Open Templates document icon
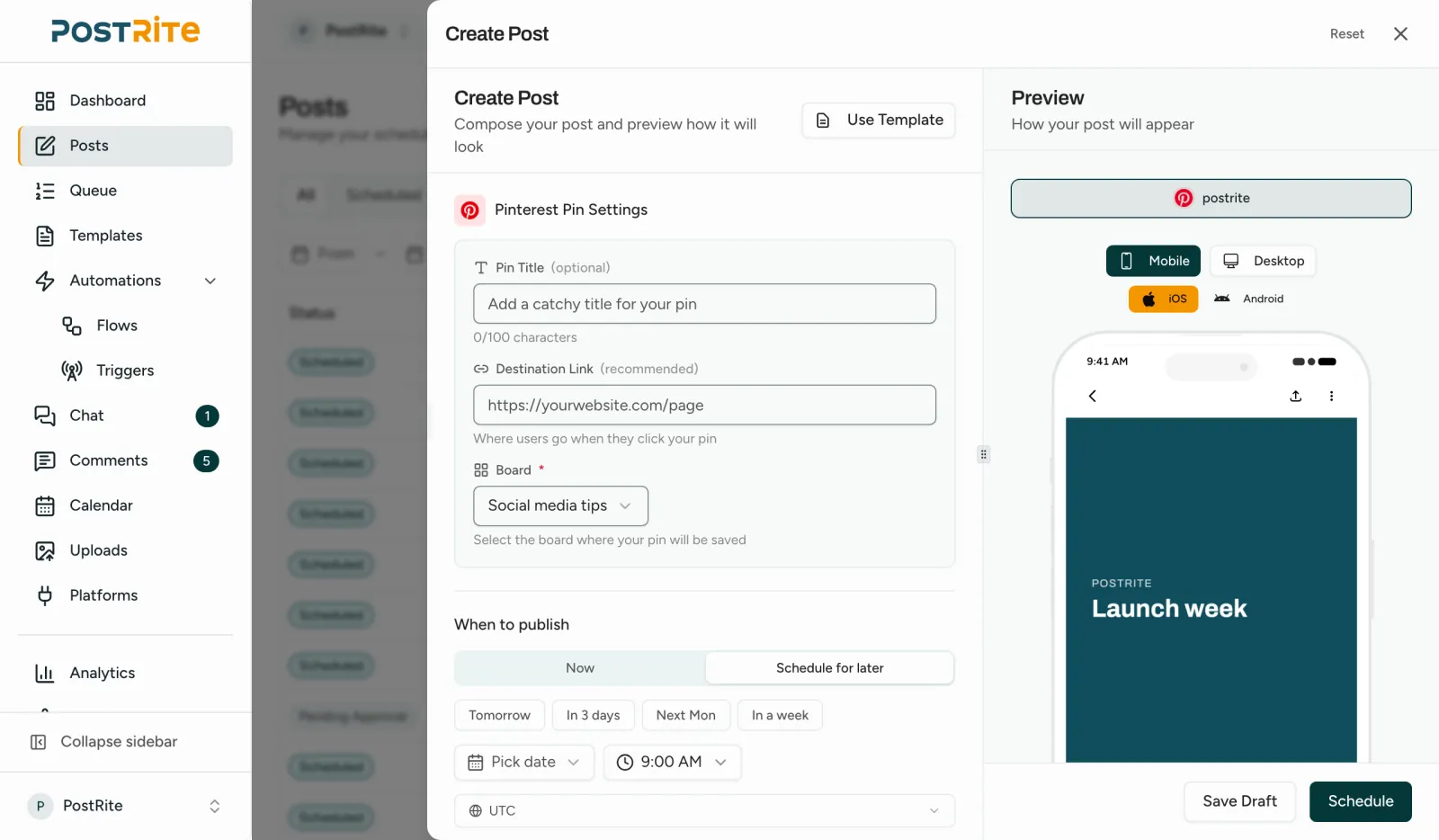The image size is (1439, 840). pyautogui.click(x=45, y=236)
